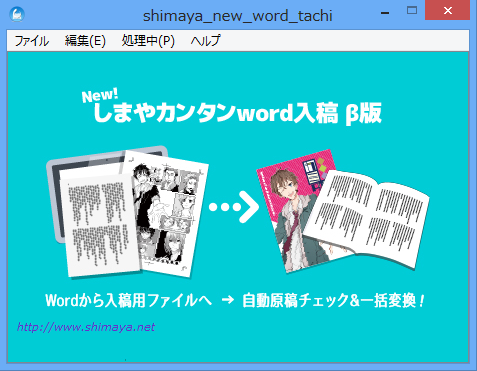The width and height of the screenshot is (477, 371).
Task: Open the 編集(E) menu
Action: pos(85,41)
